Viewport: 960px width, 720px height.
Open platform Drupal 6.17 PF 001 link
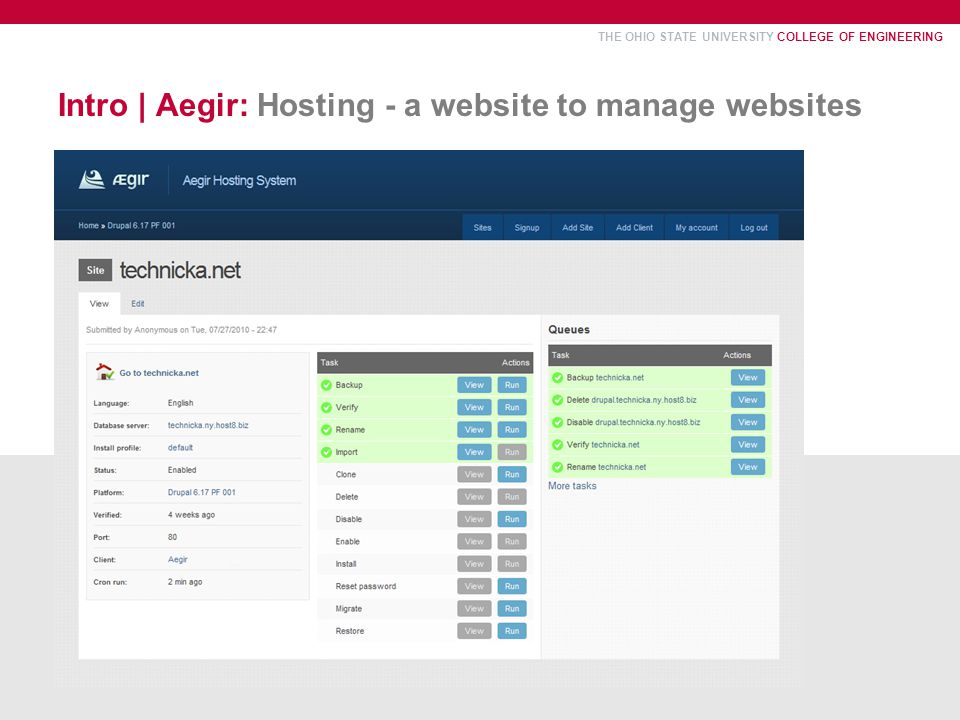tap(201, 492)
